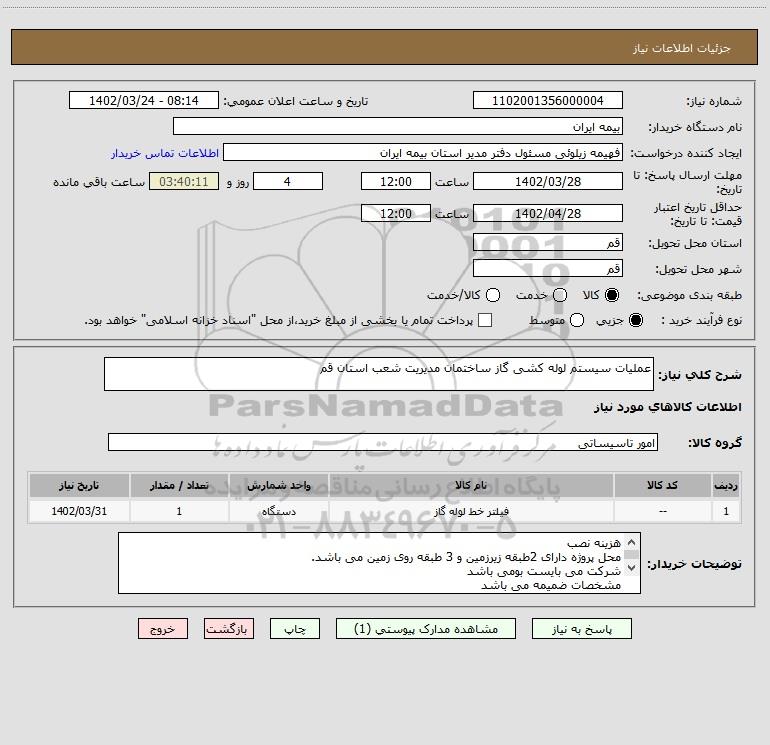Open 'مشاهده مدارک پیوستی (1)' attachments
This screenshot has height=745, width=770.
tap(426, 629)
